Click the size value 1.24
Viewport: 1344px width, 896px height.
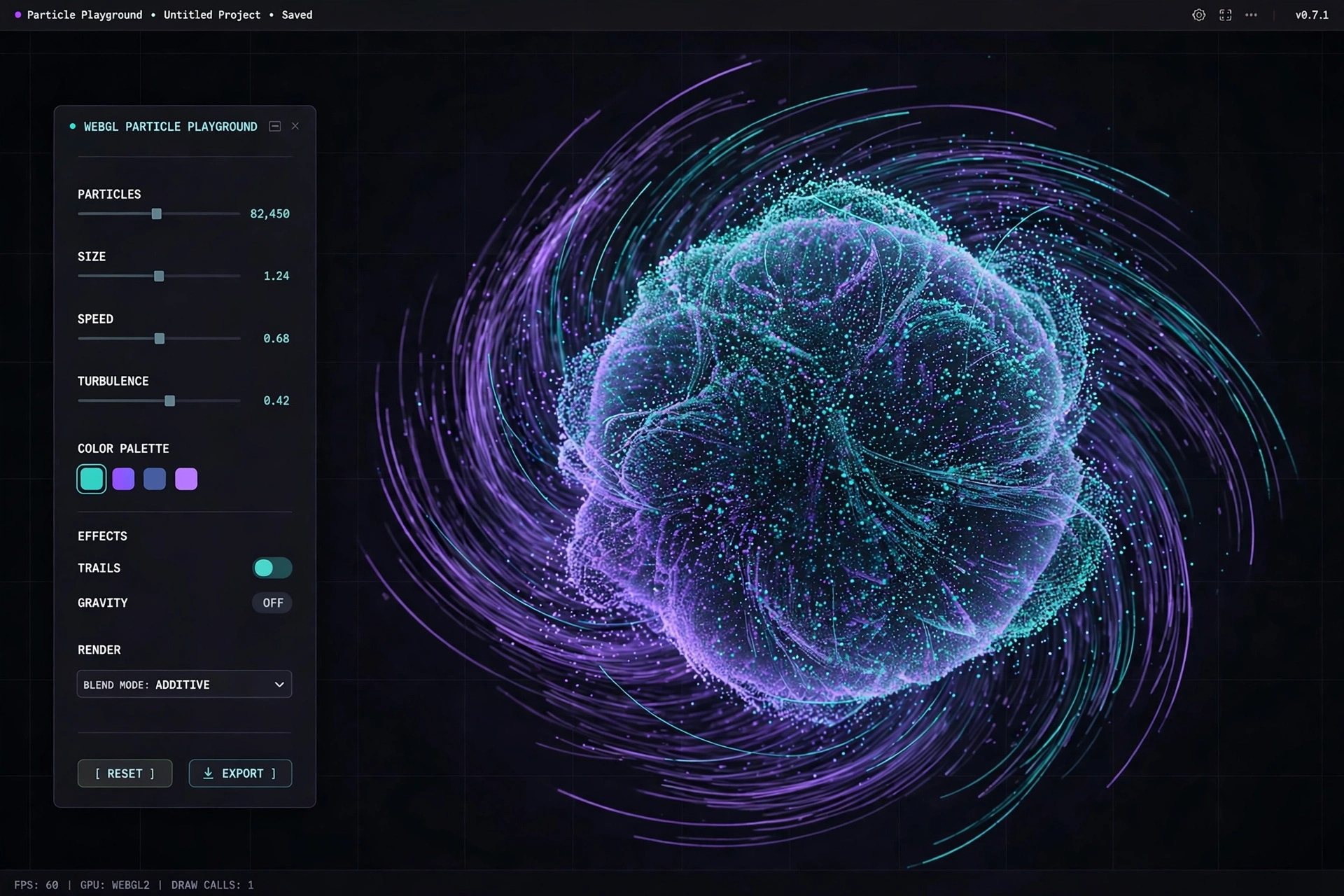(x=276, y=276)
